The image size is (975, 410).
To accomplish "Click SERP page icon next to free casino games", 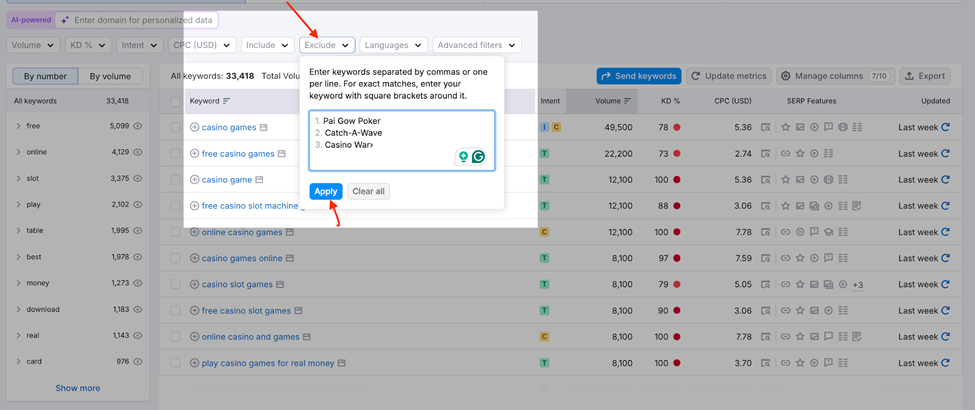I will (282, 154).
